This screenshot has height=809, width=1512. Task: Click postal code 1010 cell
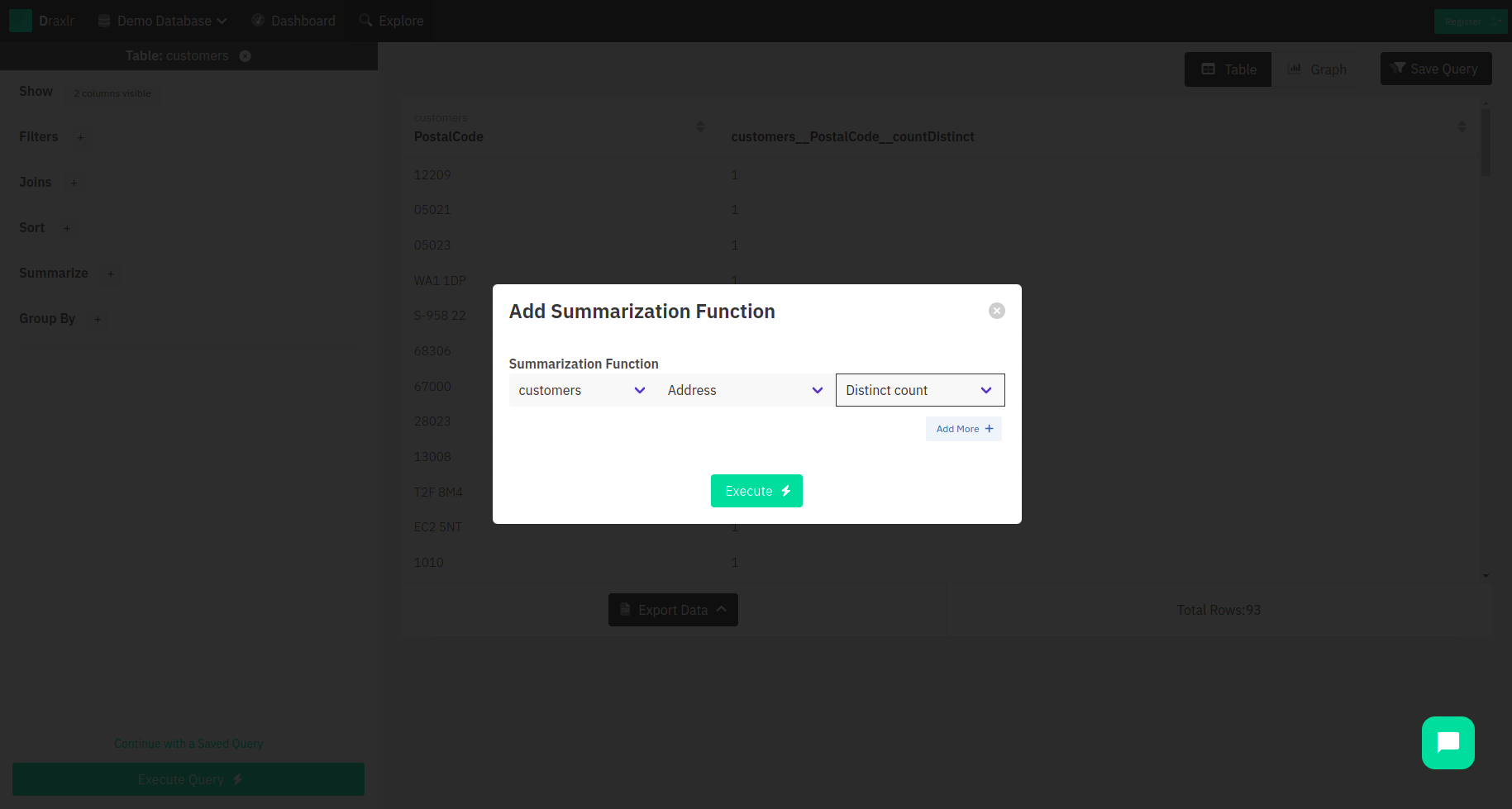click(x=428, y=563)
